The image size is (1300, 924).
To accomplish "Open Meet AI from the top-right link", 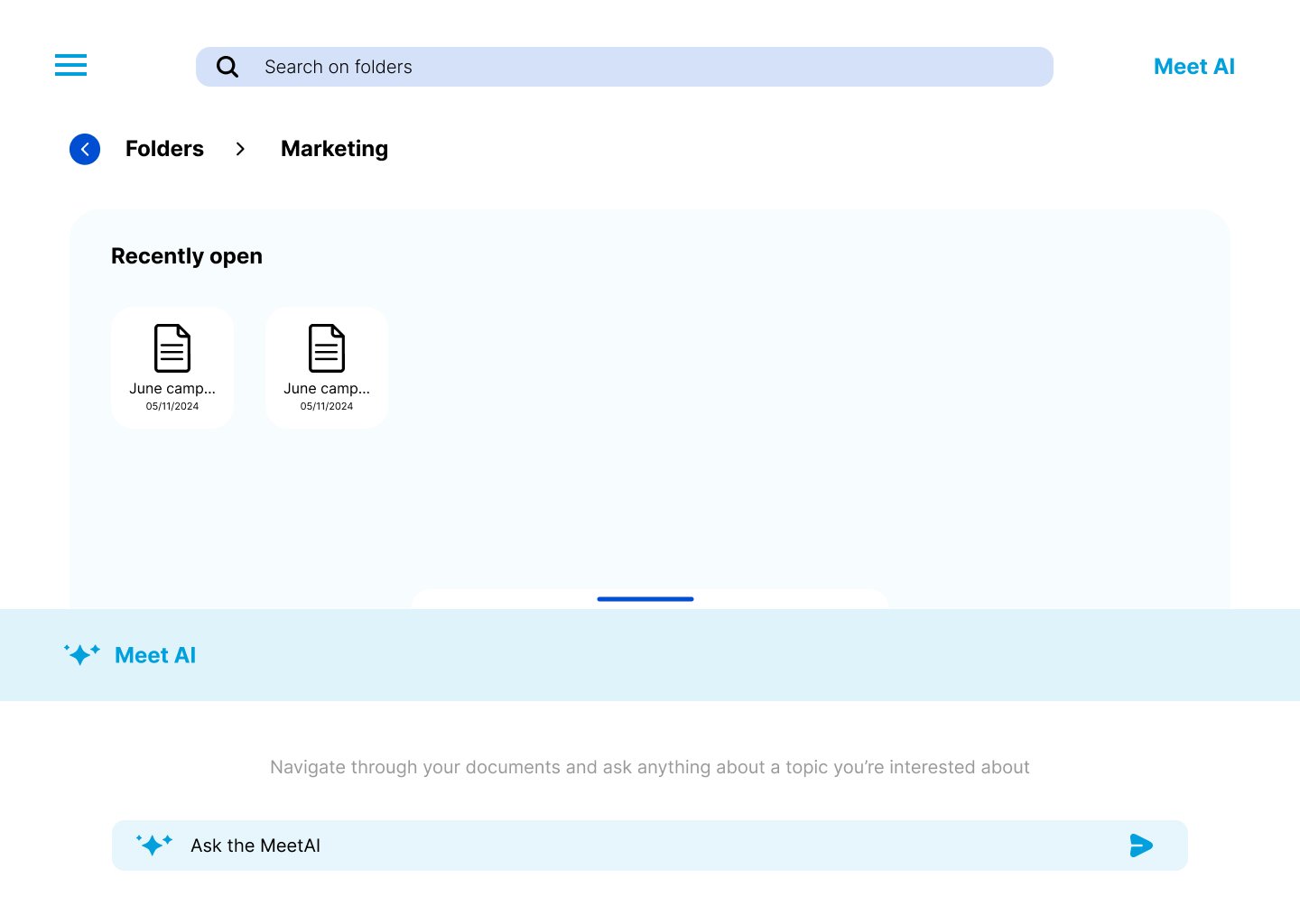I will click(1193, 67).
